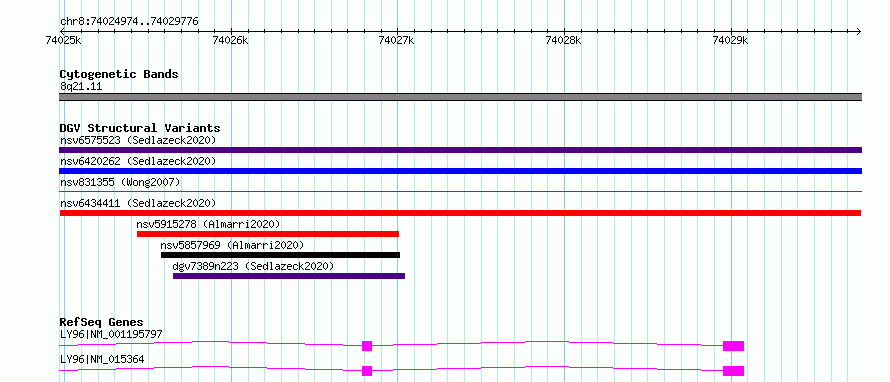Select the large exon box of LY96|NM_001195797
The height and width of the screenshot is (382, 890).
click(733, 346)
